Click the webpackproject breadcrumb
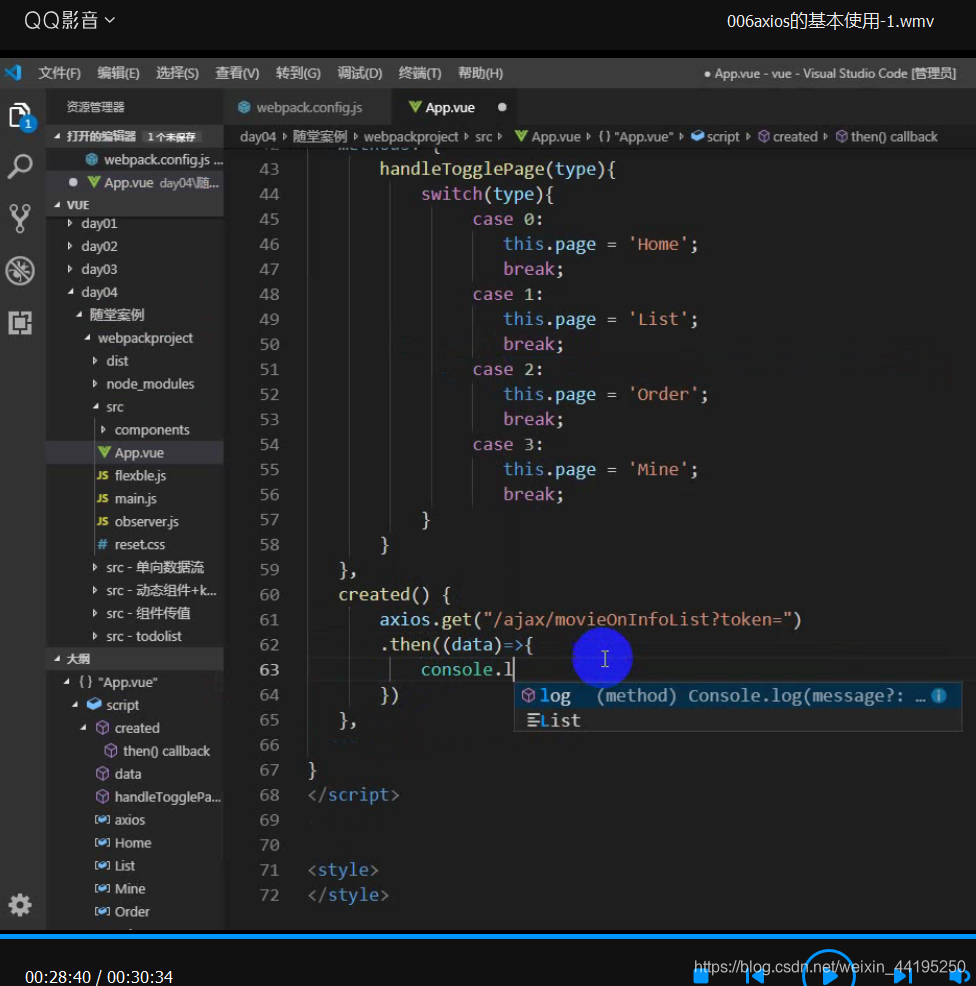The width and height of the screenshot is (976, 986). pos(411,136)
